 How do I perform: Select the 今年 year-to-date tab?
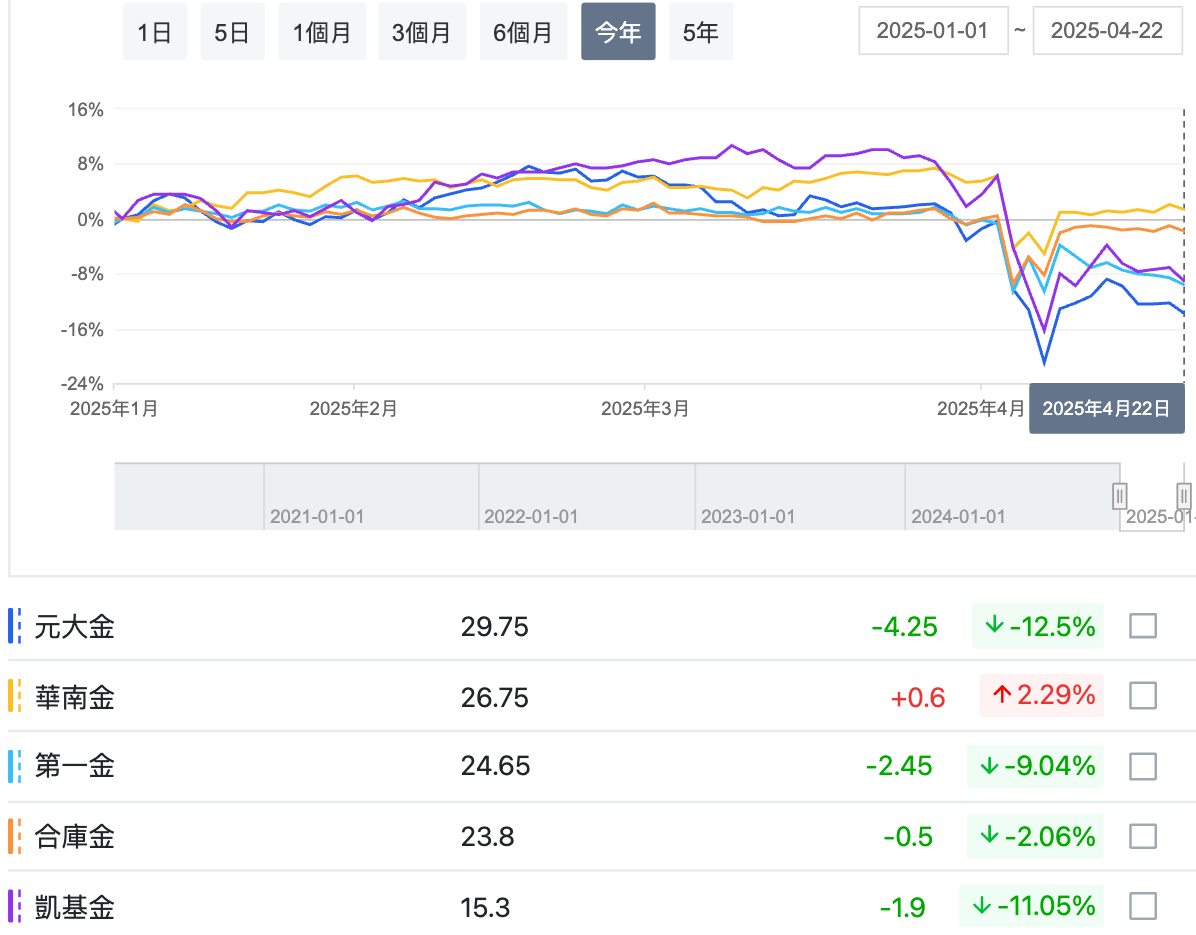tap(618, 32)
